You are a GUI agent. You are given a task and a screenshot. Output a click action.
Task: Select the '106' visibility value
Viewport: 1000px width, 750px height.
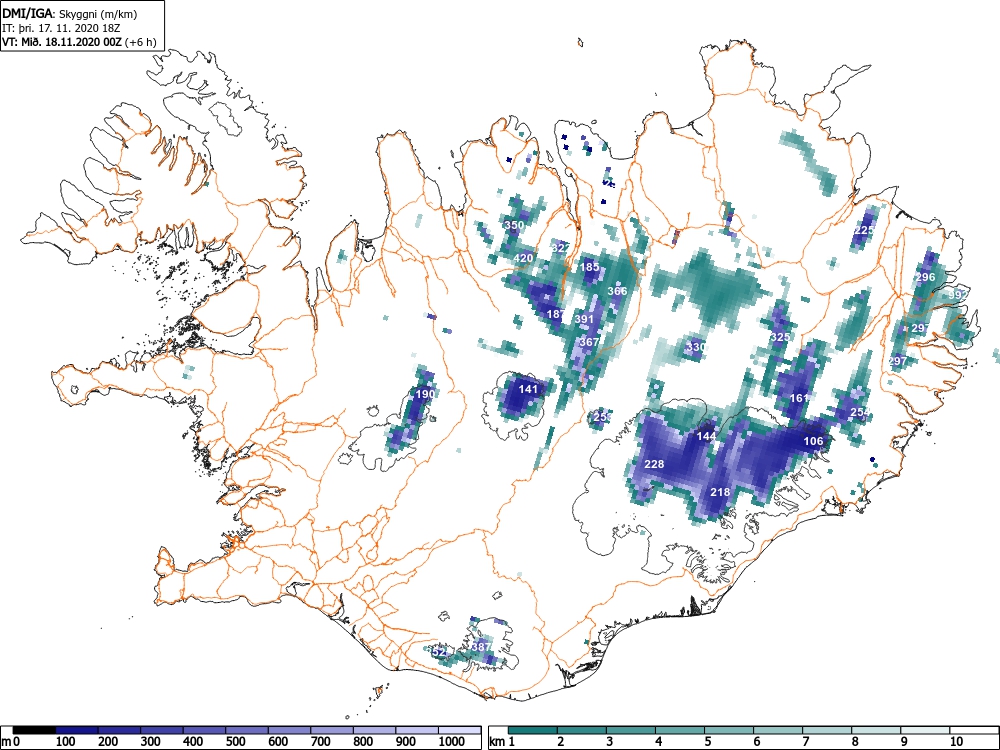point(813,441)
